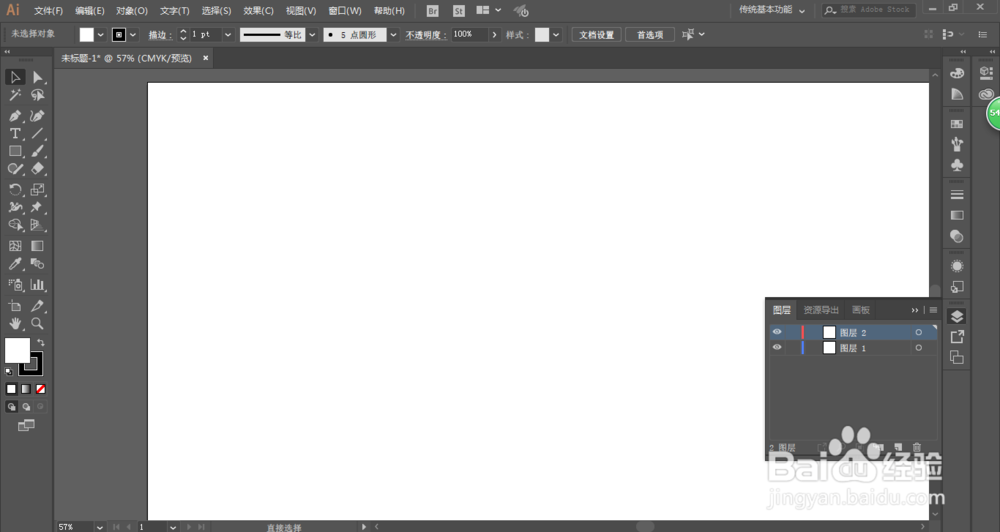The height and width of the screenshot is (532, 1000).
Task: Open the 编辑(E) menu
Action: tap(89, 11)
